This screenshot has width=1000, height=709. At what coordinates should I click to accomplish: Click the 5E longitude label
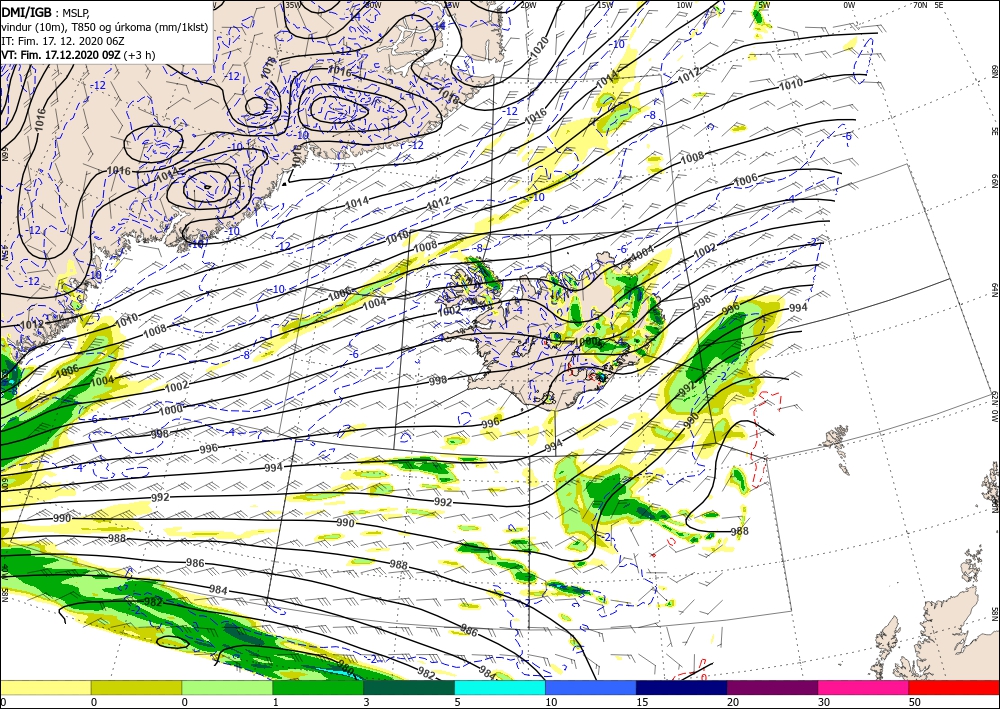(x=939, y=5)
